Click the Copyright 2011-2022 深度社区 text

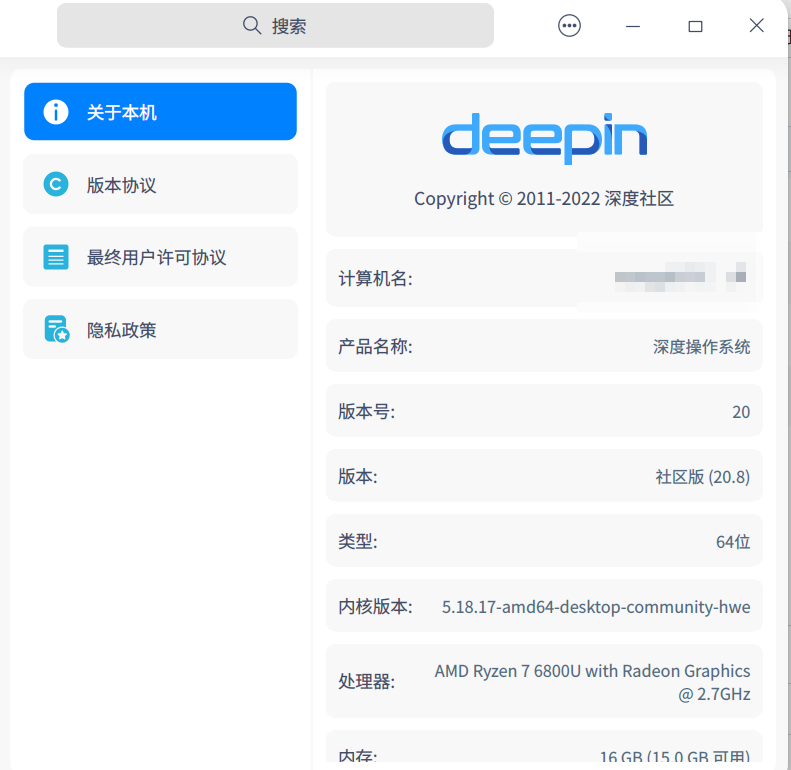(544, 199)
